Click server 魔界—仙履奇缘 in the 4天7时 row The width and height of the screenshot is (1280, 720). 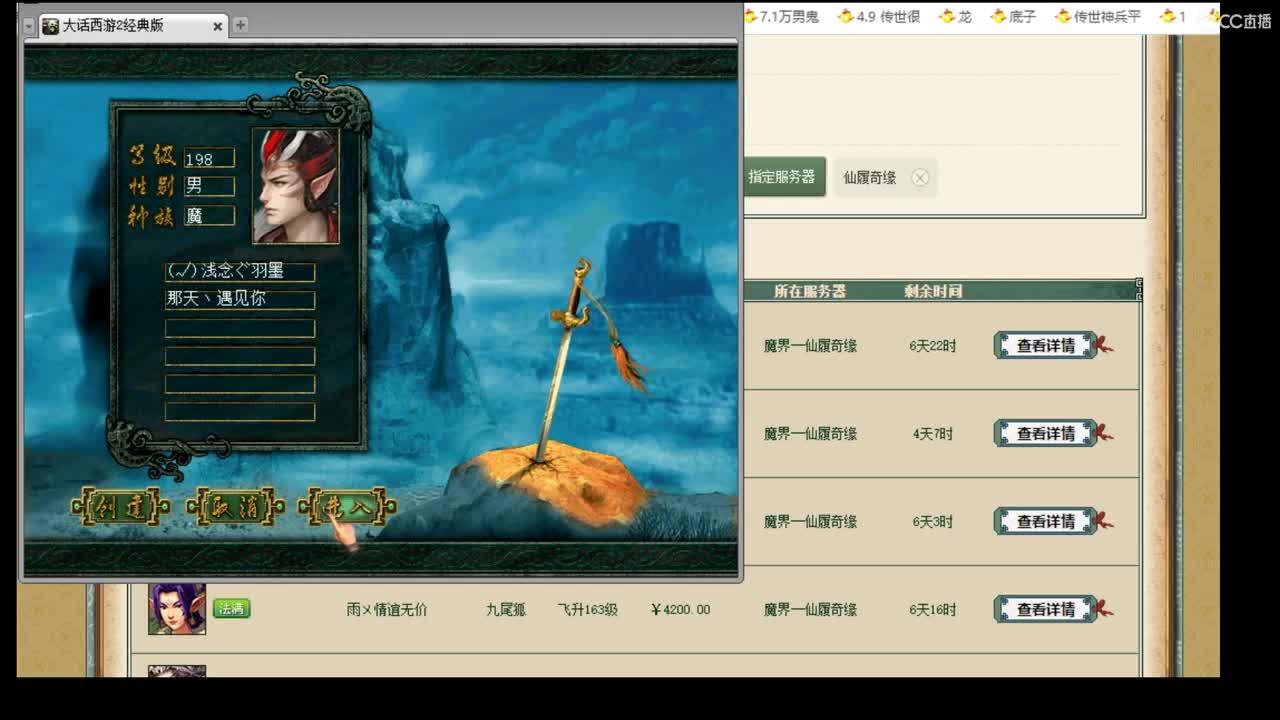tap(810, 433)
